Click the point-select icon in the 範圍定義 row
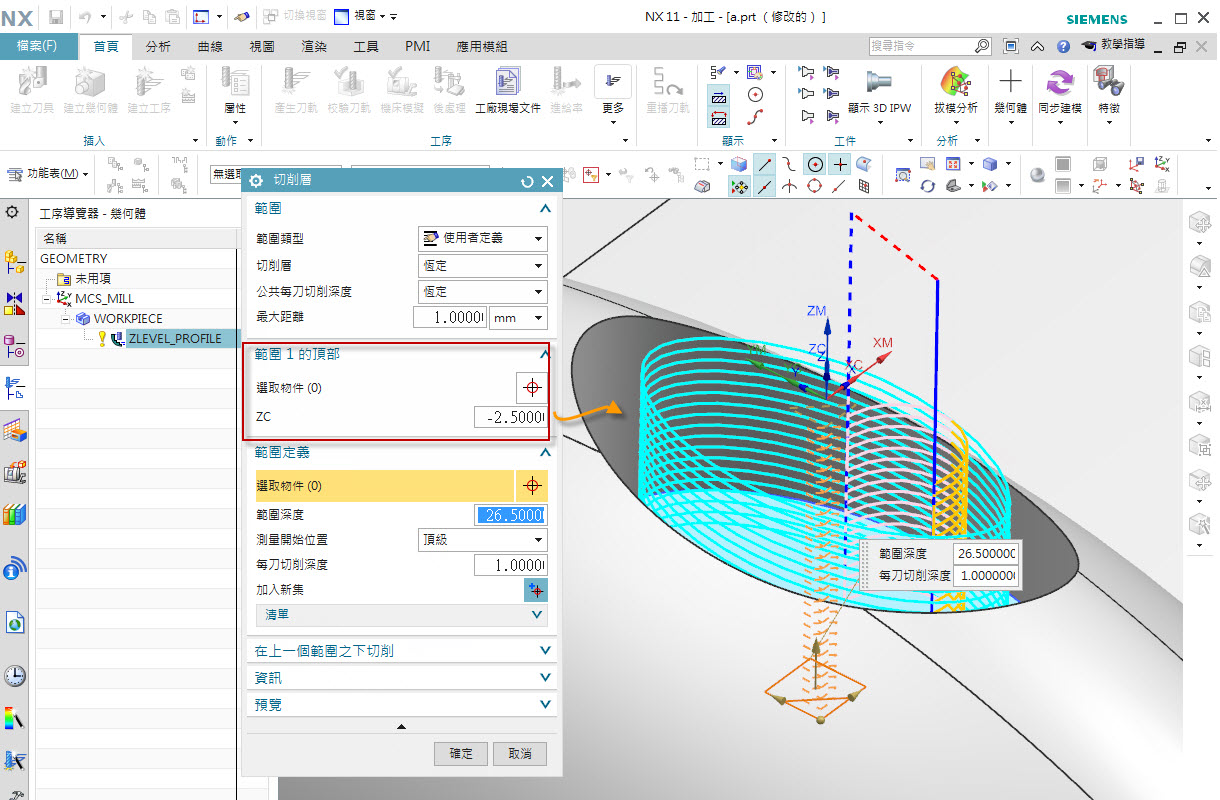 tap(532, 486)
